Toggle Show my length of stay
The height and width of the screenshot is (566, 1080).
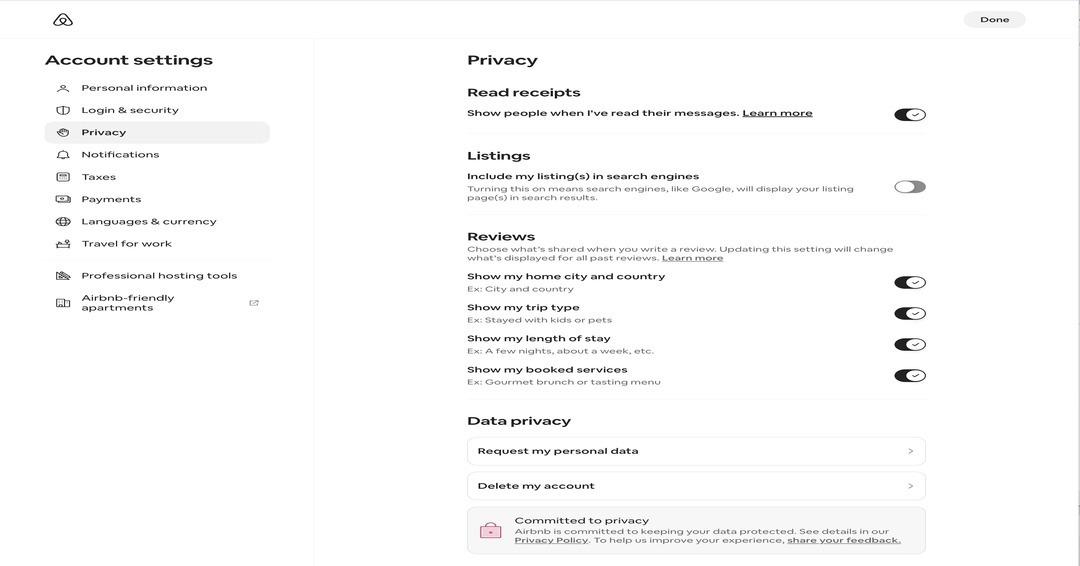tap(910, 345)
